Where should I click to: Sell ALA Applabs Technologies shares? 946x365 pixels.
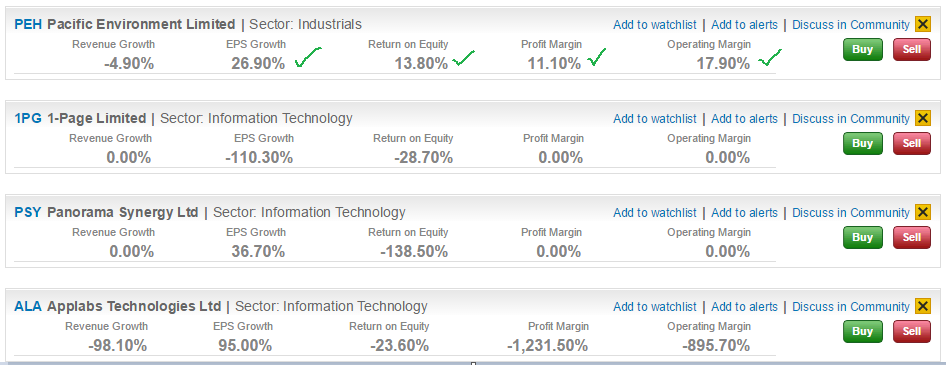coord(912,332)
